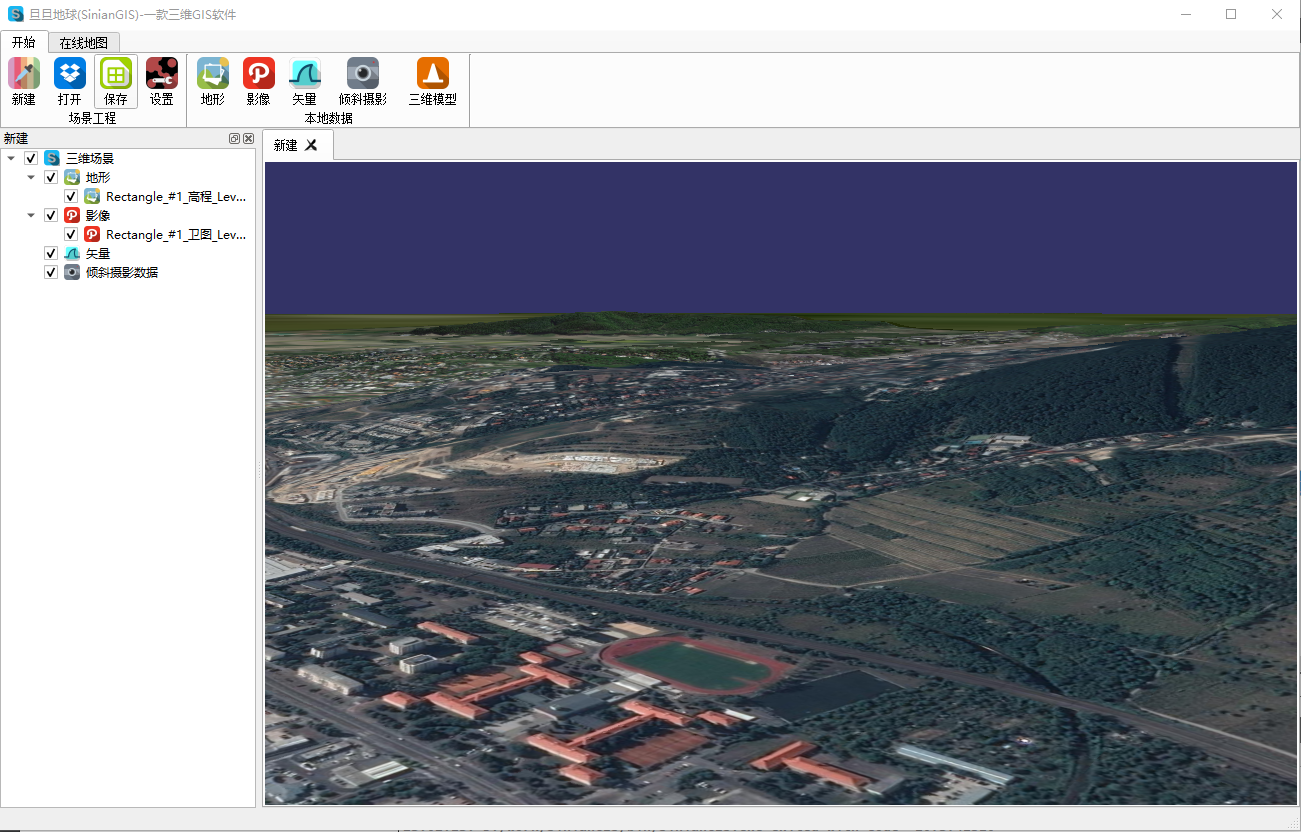Toggle Rectangle_#1_卫图 layer checkbox
1301x832 pixels.
(71, 234)
